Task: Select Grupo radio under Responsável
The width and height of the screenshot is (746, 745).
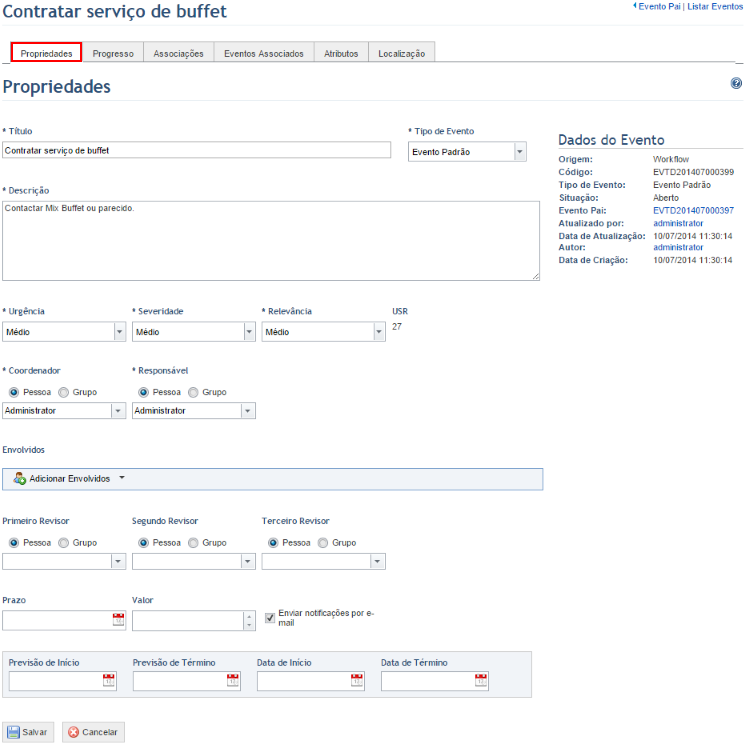Action: [x=193, y=392]
